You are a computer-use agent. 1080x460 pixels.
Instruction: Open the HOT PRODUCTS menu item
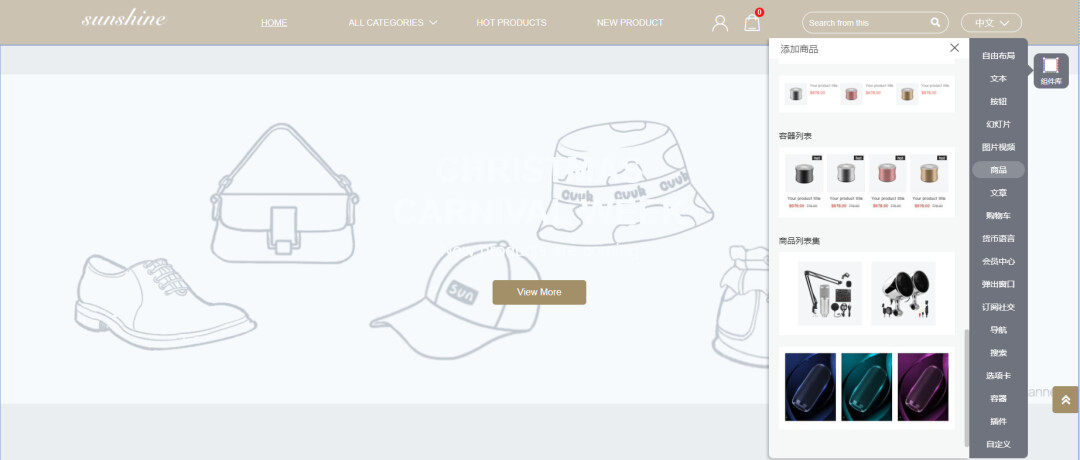tap(511, 23)
